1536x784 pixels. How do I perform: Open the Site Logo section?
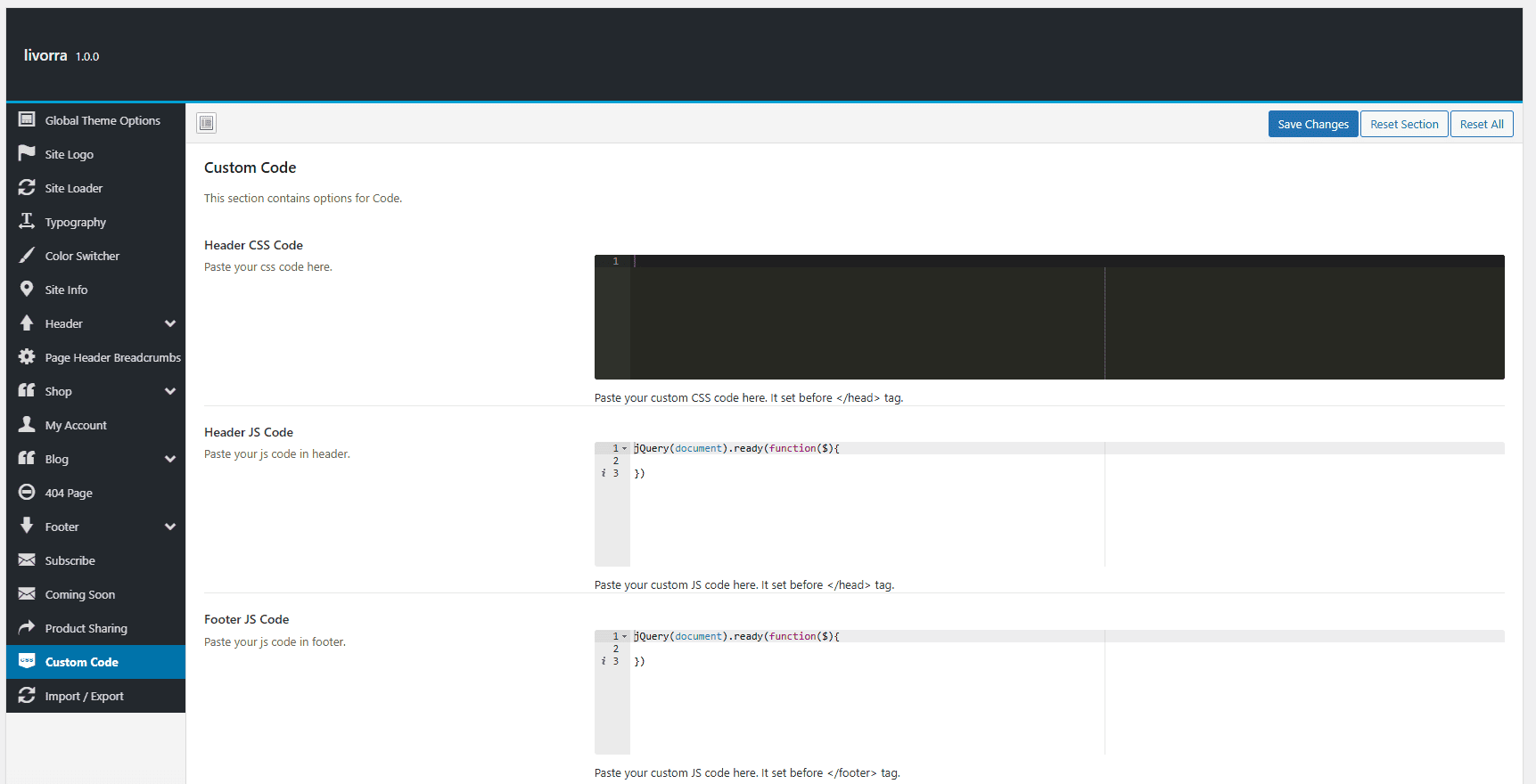point(95,154)
